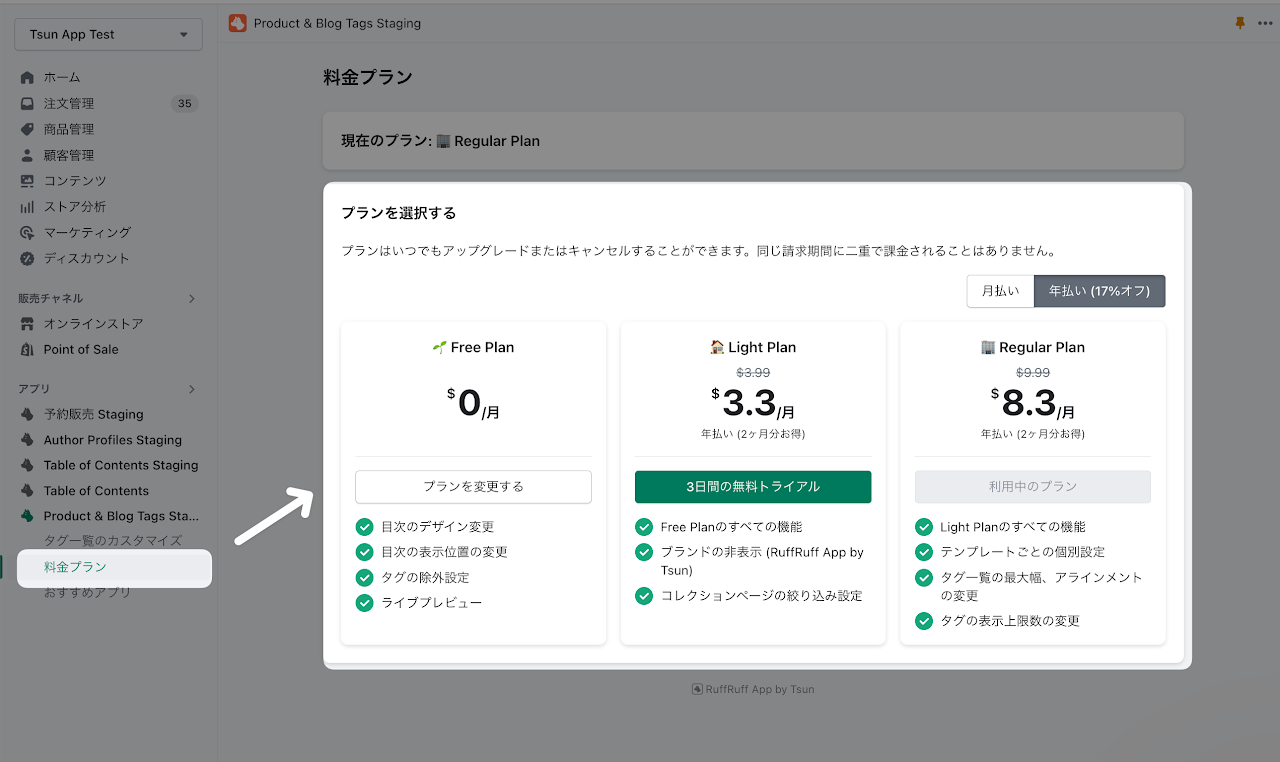Click the marketing target icon

[27, 233]
